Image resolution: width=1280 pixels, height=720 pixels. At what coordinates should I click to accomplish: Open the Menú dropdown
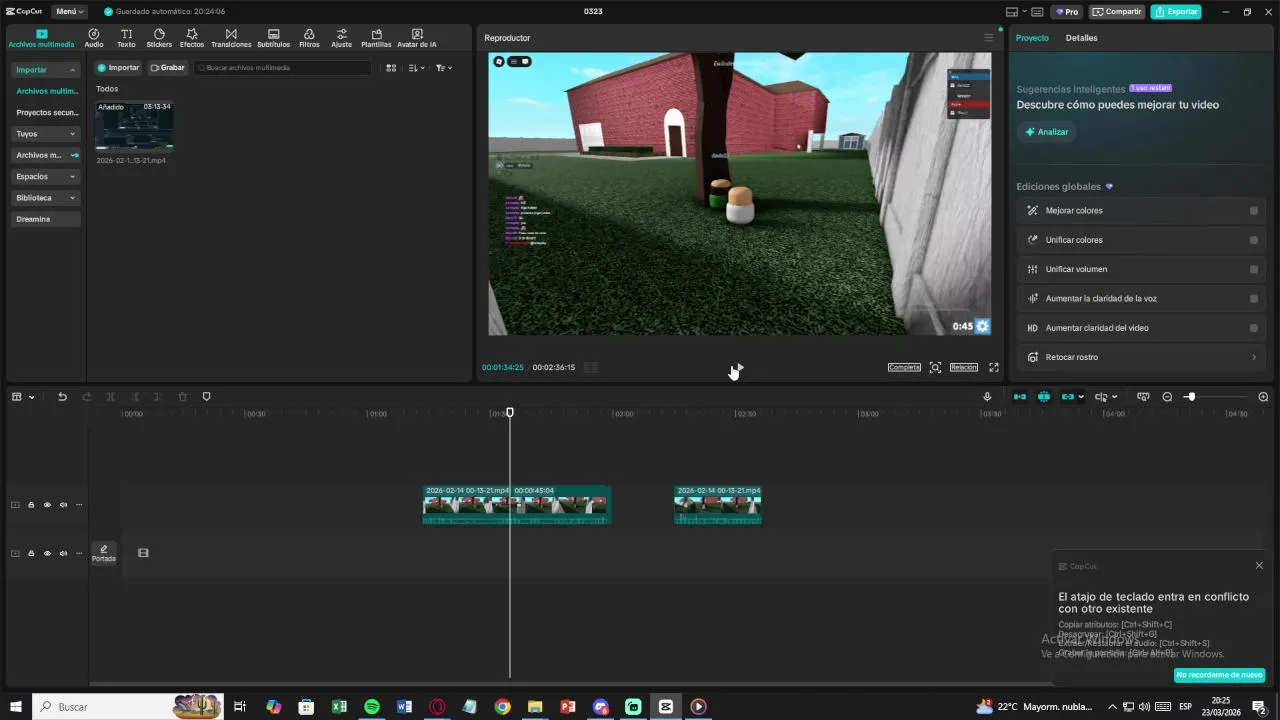click(x=69, y=12)
